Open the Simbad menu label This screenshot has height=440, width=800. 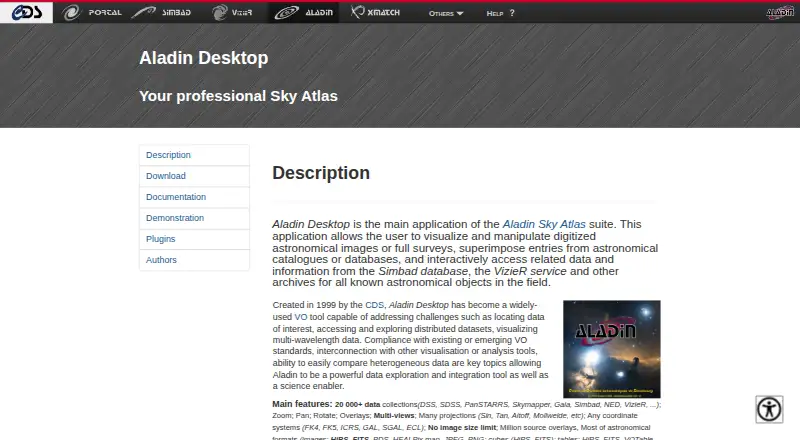coord(177,12)
